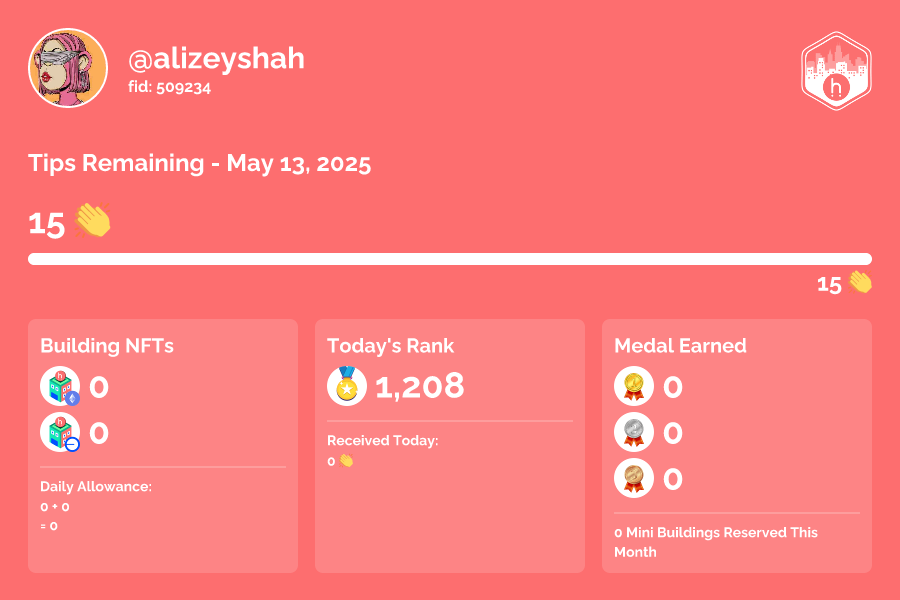900x600 pixels.
Task: Click the gold star rank medal icon
Action: (347, 386)
